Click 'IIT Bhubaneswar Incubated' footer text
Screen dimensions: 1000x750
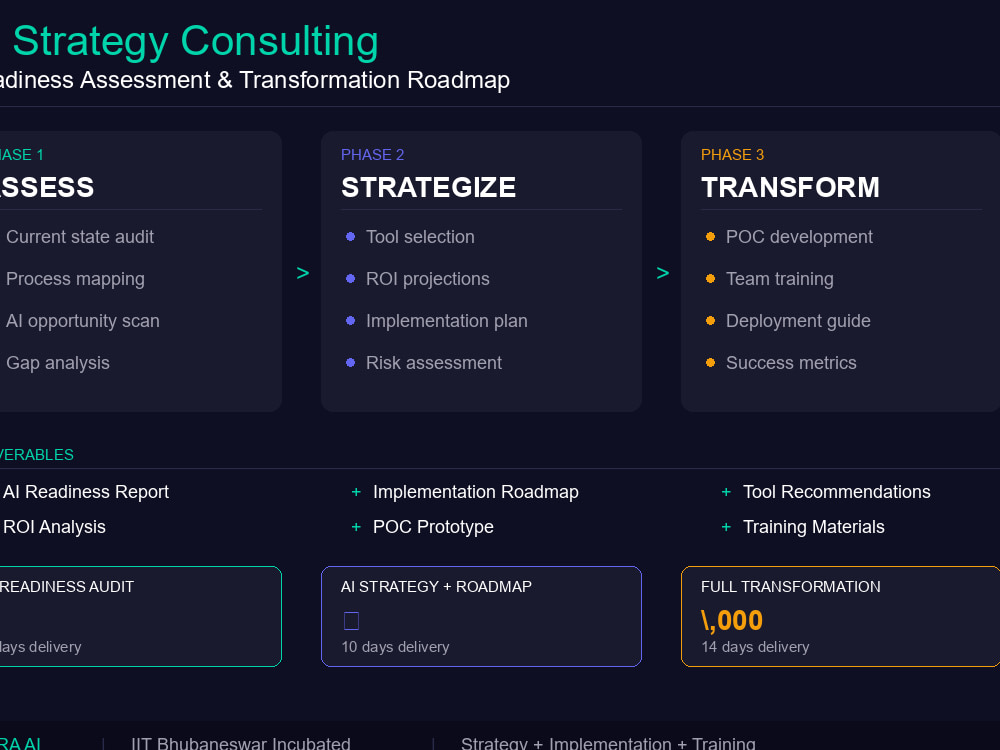tap(241, 744)
